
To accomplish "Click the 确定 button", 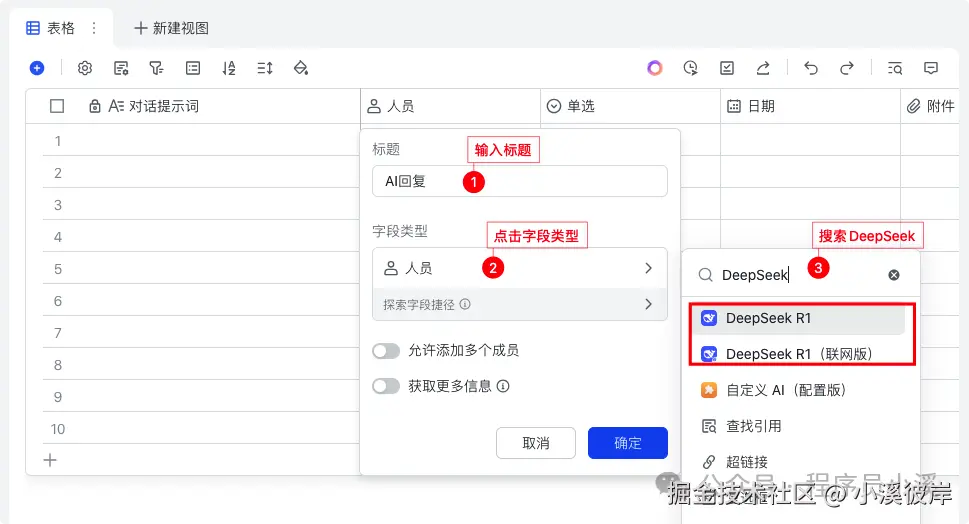I will (628, 443).
